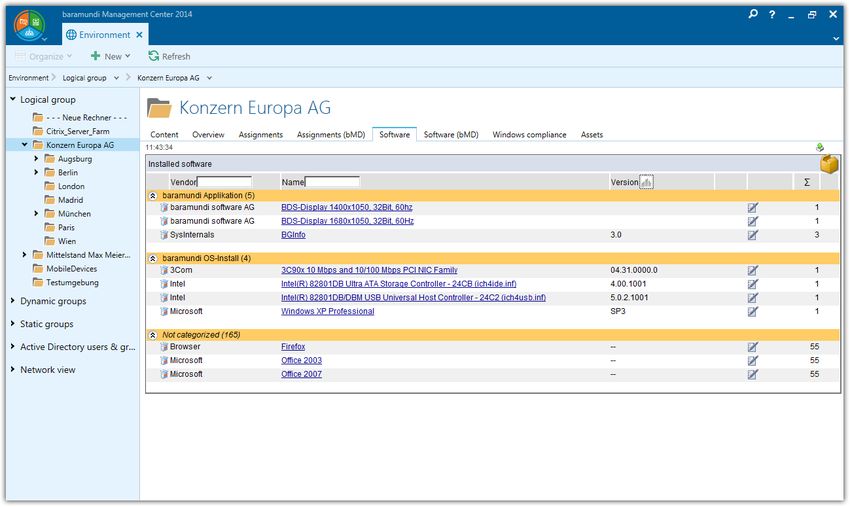Select the Citrix_Server_Farm folder

coord(71,131)
